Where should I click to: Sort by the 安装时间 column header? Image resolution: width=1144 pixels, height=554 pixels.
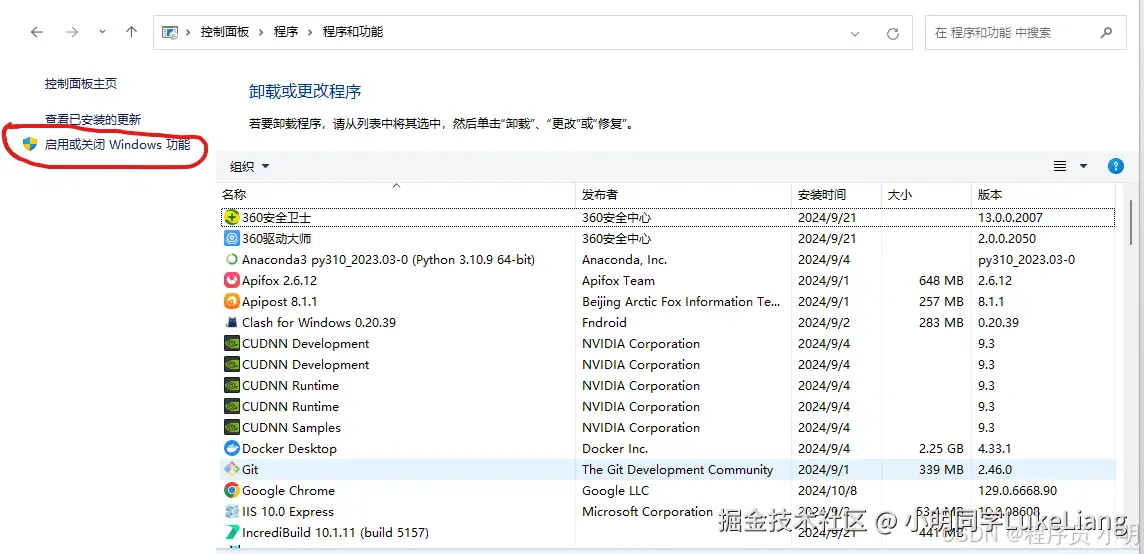pos(836,195)
